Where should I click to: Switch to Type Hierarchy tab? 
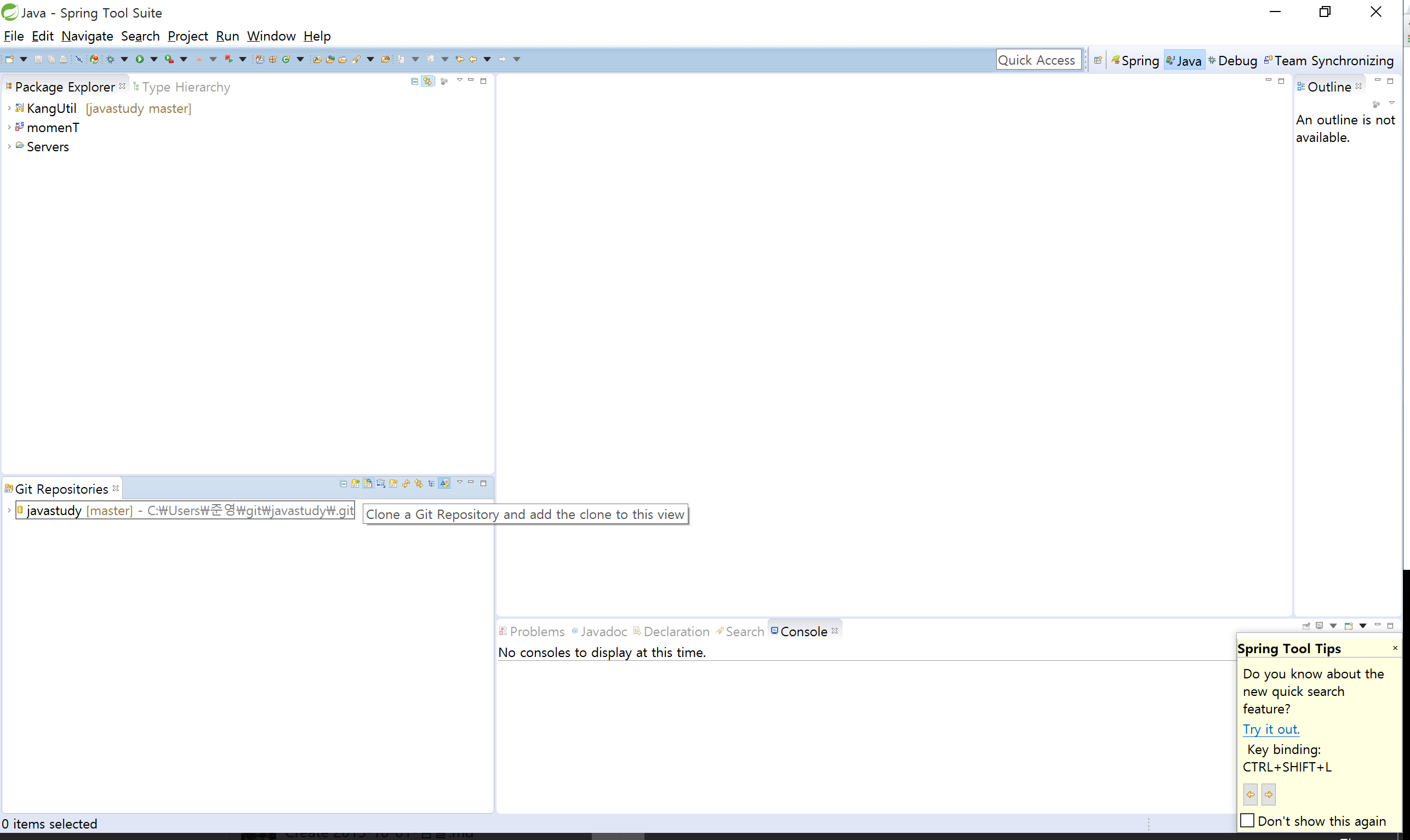click(181, 87)
